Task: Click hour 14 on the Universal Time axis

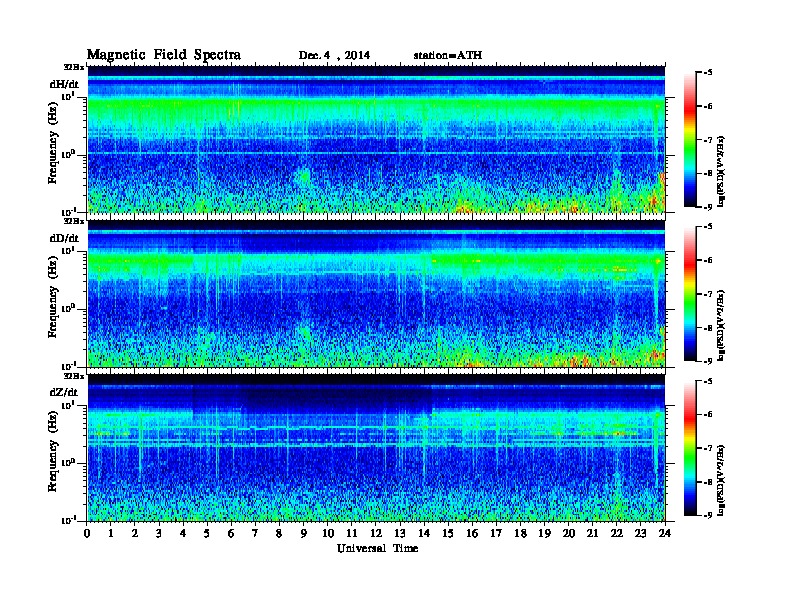Action: tap(424, 533)
